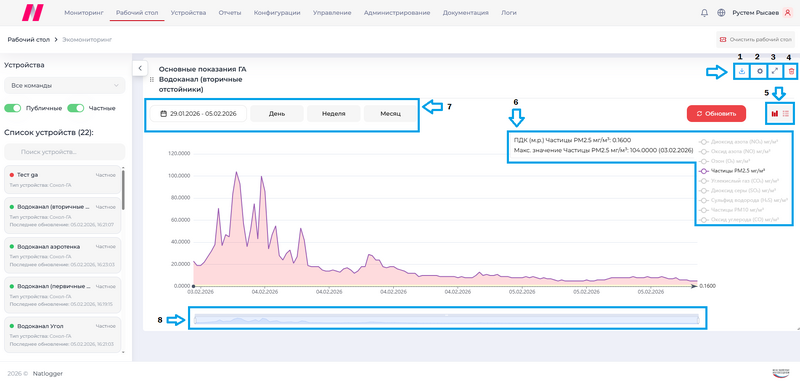Focus the Поиск устройств search field
Image resolution: width=800 pixels, height=384 pixels.
[64, 152]
